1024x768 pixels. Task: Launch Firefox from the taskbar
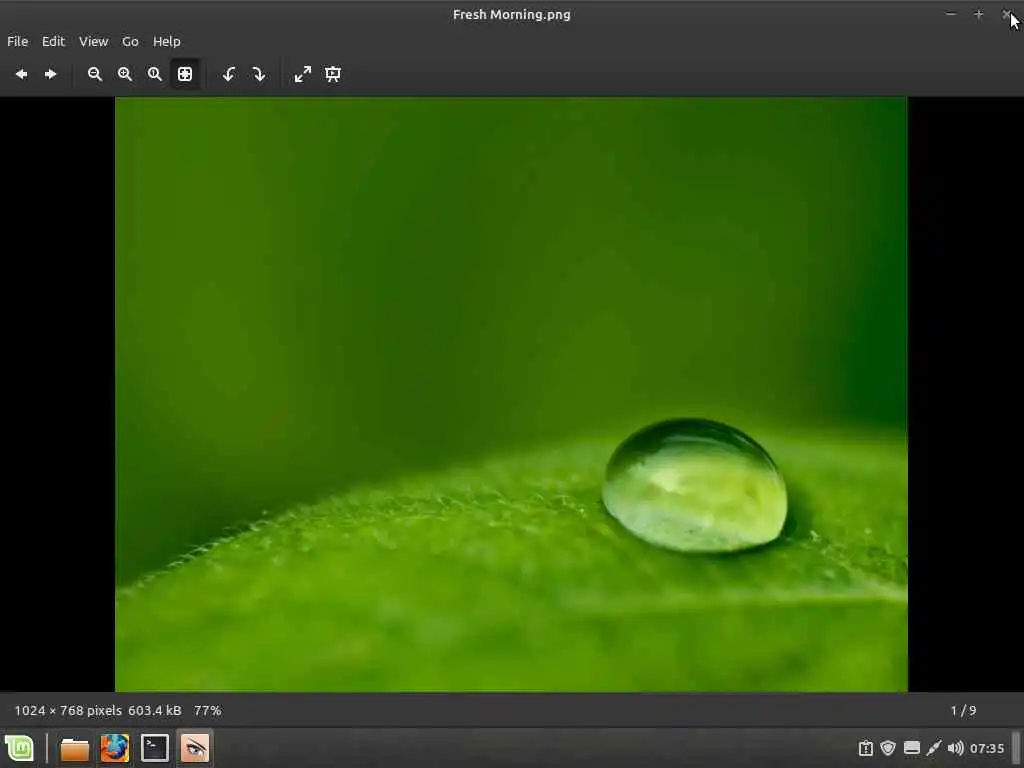(x=115, y=748)
